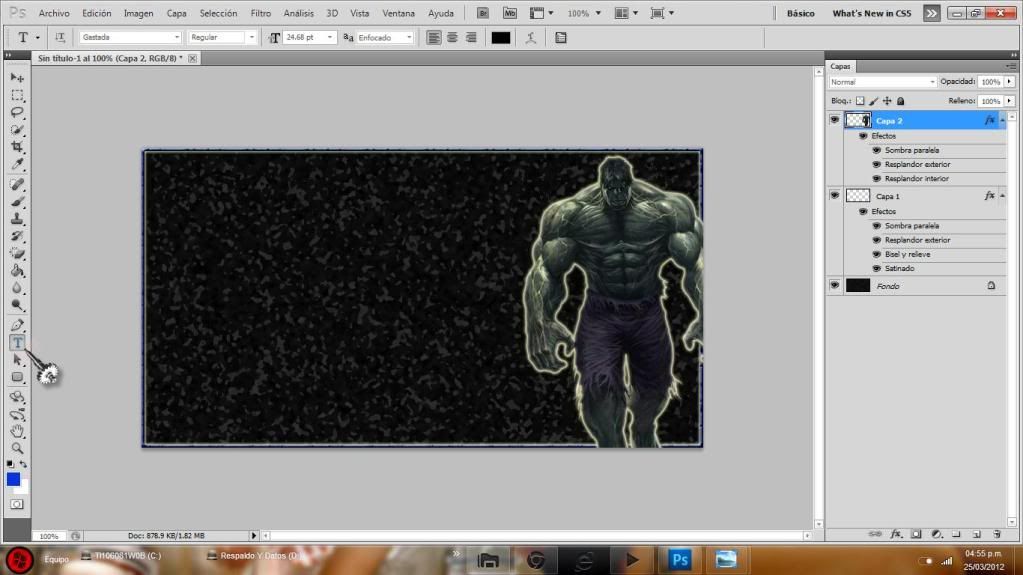Toggle Capa 1 Satinado effect visibility
This screenshot has height=575, width=1023.
point(877,269)
